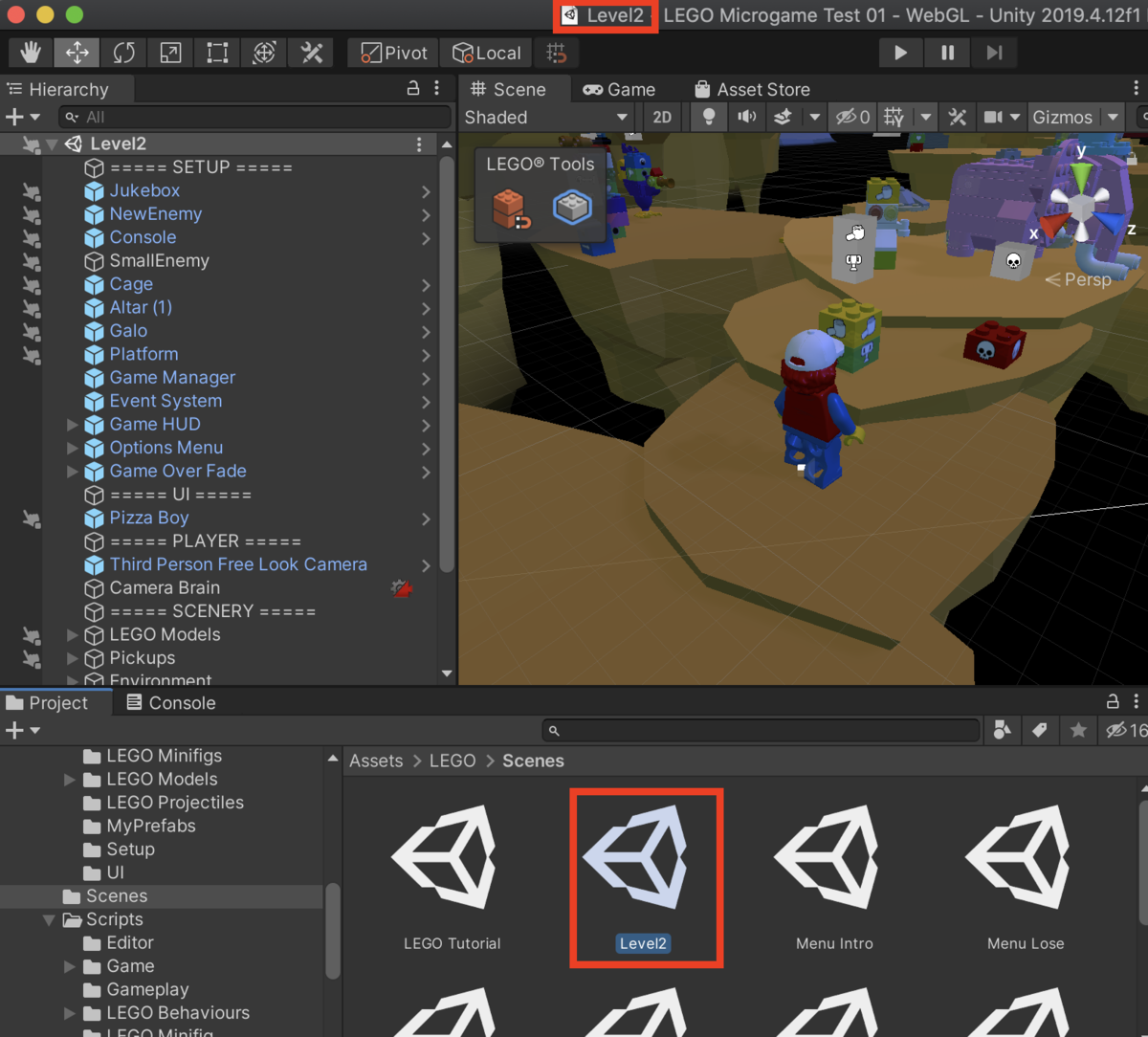The image size is (1148, 1037).
Task: Start Play mode
Action: (900, 53)
